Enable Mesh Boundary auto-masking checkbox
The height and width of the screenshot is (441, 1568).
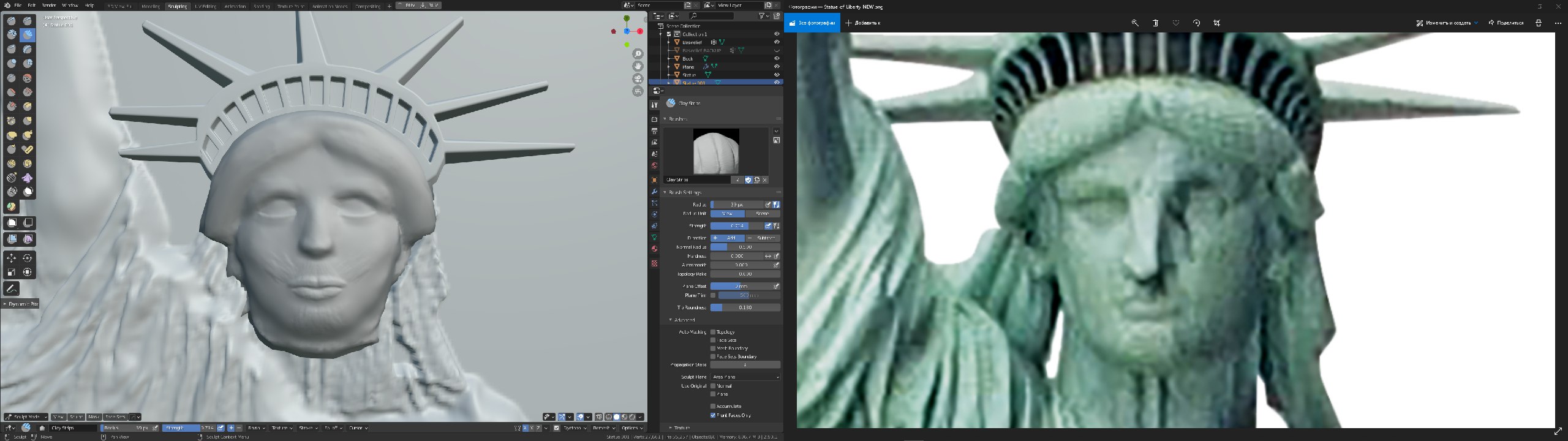point(713,348)
